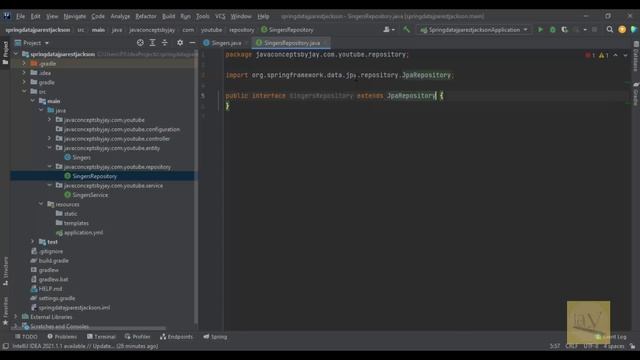Open the Refactor menu
The width and height of the screenshot is (640, 360).
146,16
